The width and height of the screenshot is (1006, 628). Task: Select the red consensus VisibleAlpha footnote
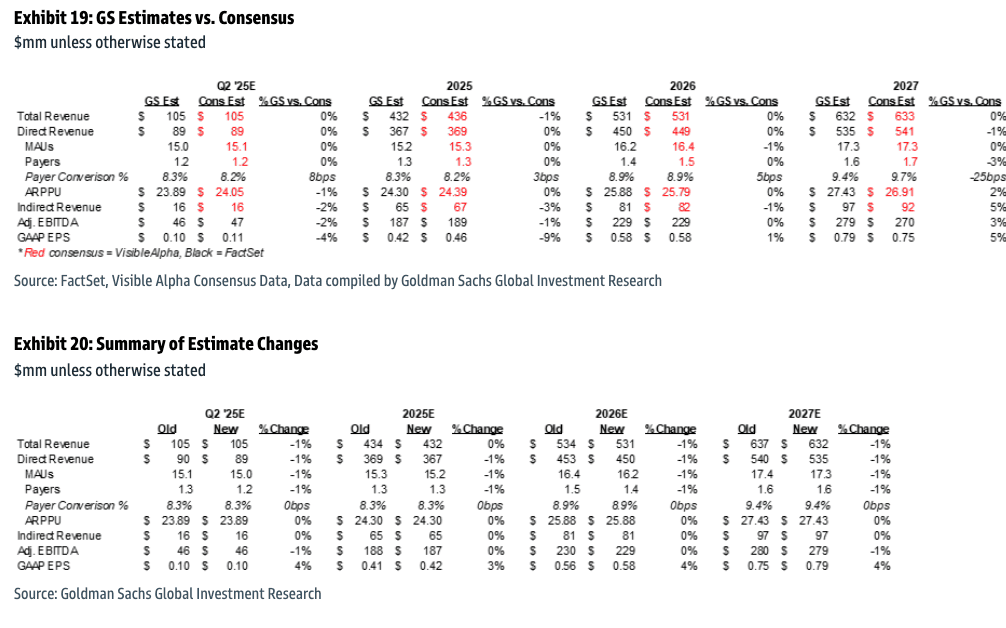[x=127, y=254]
